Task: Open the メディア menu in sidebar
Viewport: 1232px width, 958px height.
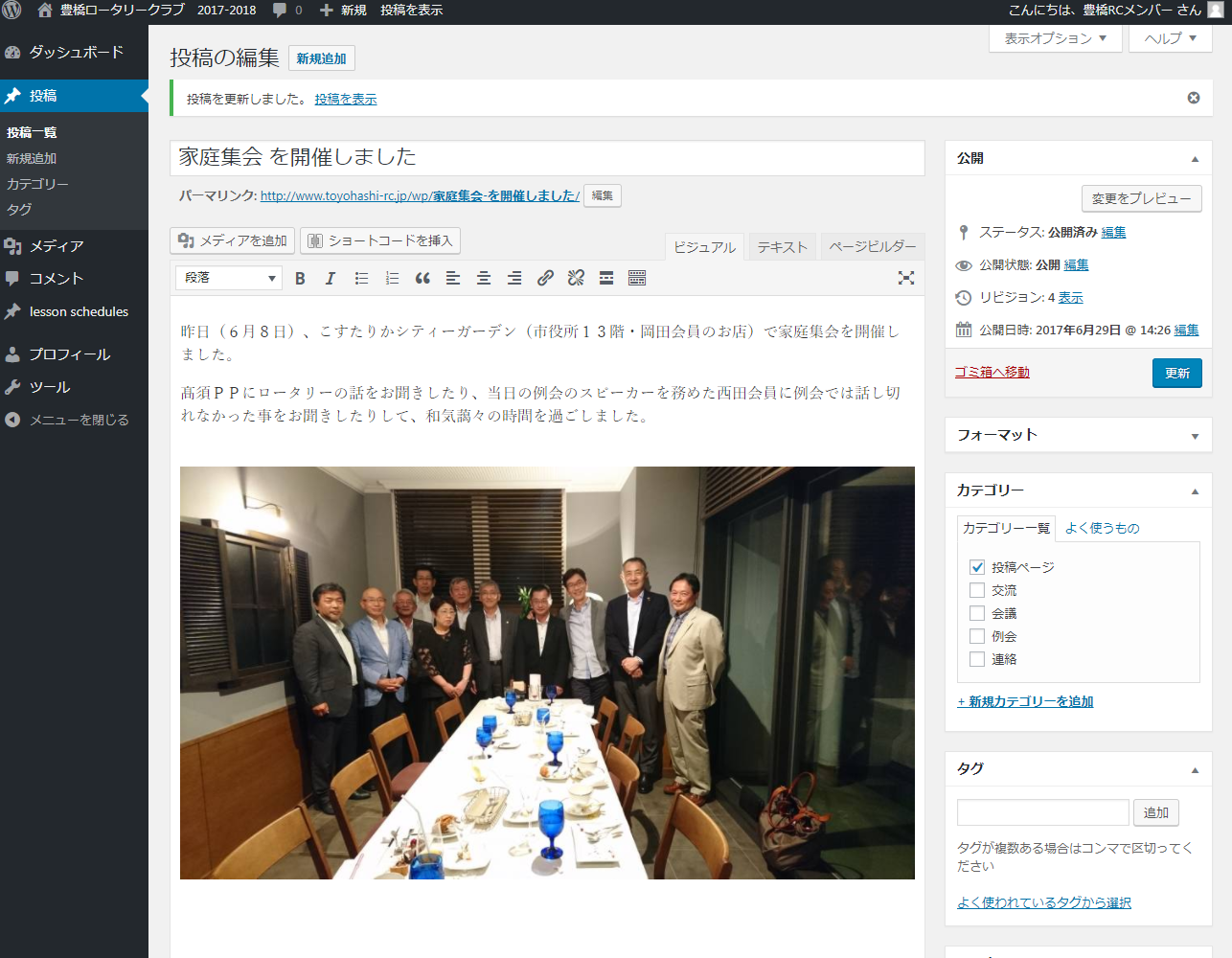Action: [57, 246]
